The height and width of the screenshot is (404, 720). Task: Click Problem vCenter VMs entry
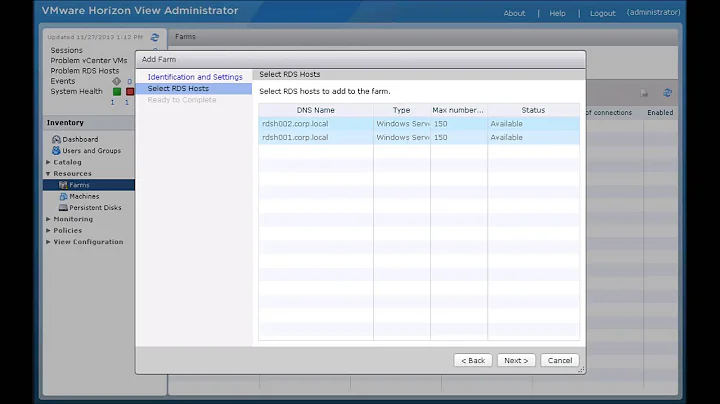89,60
